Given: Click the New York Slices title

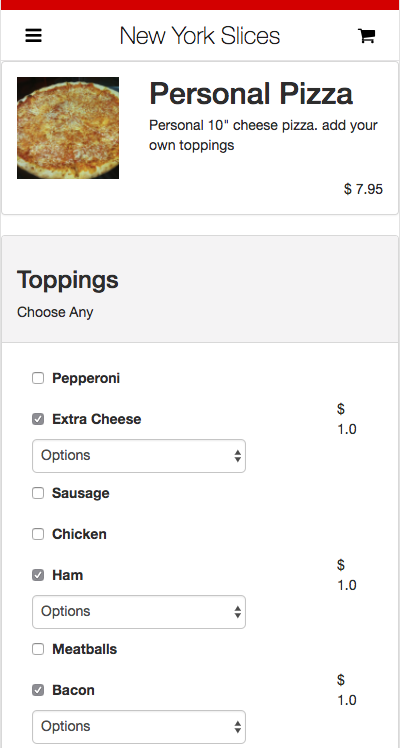Looking at the screenshot, I should coord(200,36).
